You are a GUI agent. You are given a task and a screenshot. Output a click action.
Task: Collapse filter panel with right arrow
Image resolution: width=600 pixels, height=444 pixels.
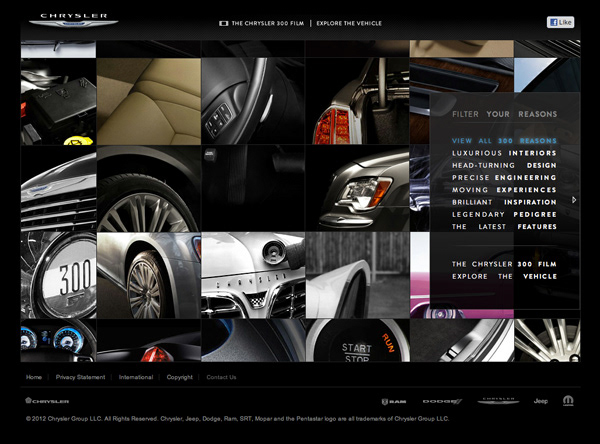pos(574,200)
